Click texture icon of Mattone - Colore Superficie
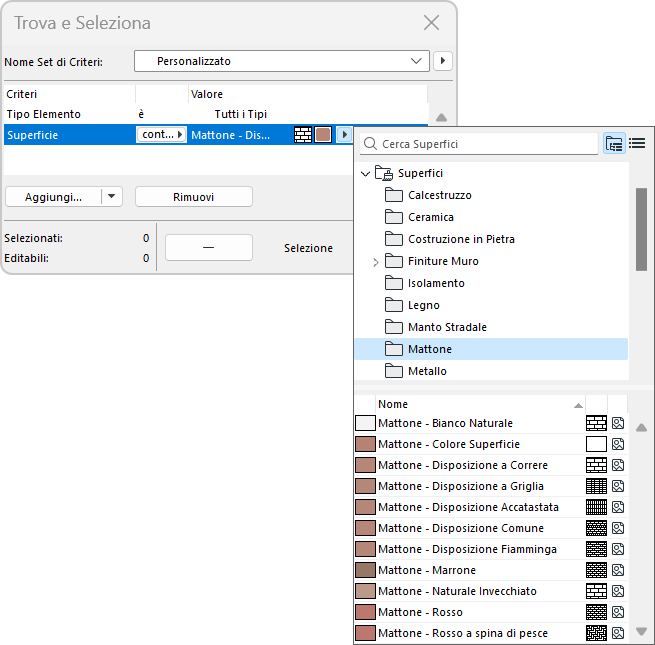 pyautogui.click(x=618, y=444)
